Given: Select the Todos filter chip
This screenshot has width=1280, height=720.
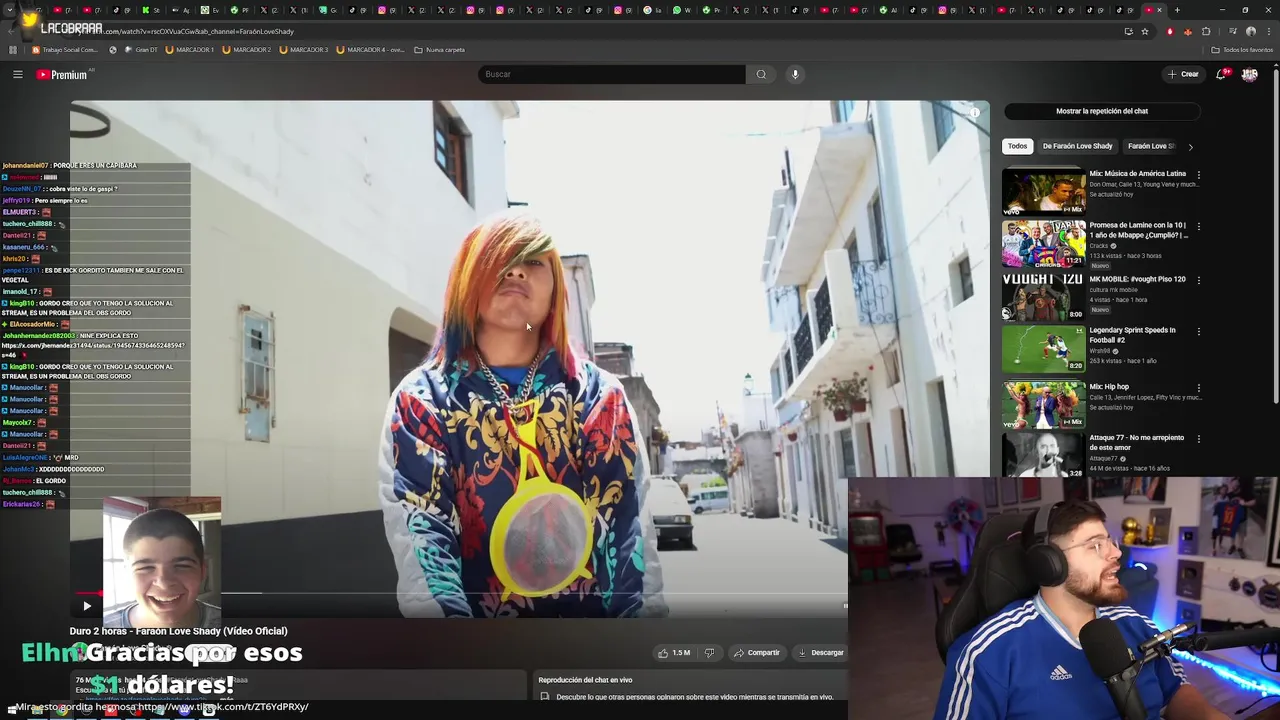Looking at the screenshot, I should point(1017,146).
